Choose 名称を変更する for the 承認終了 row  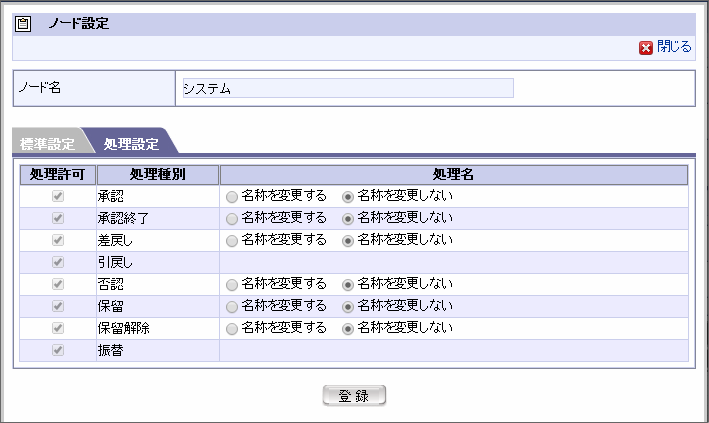tap(232, 219)
